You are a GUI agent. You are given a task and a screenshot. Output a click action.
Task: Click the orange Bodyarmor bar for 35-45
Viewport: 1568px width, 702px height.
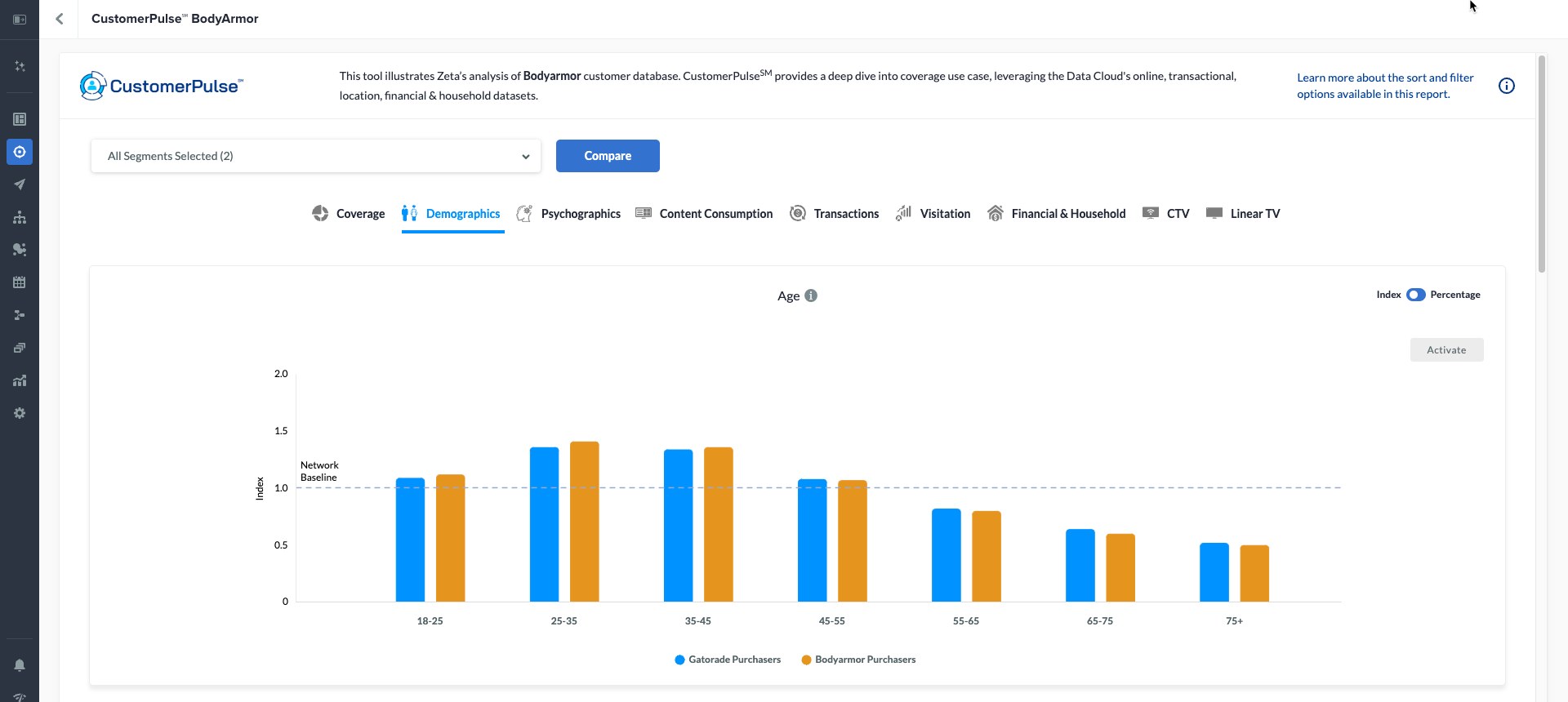pyautogui.click(x=719, y=525)
